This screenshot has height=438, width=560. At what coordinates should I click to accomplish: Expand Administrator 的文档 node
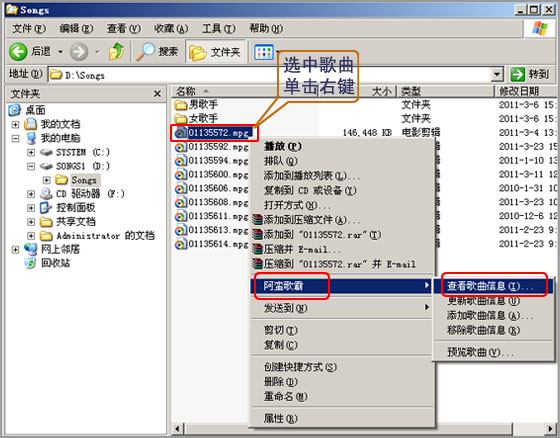tap(31, 236)
